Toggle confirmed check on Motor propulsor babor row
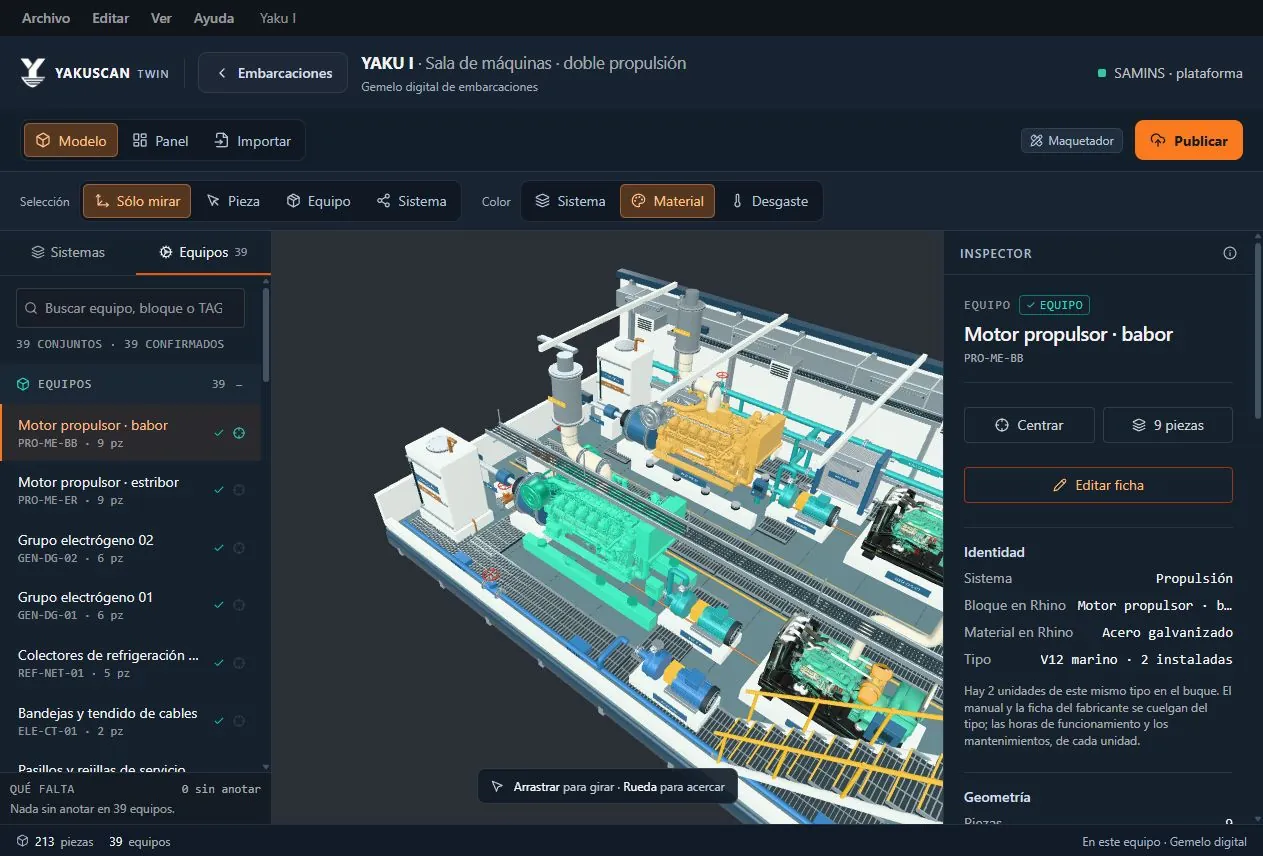This screenshot has height=856, width=1263. point(219,433)
